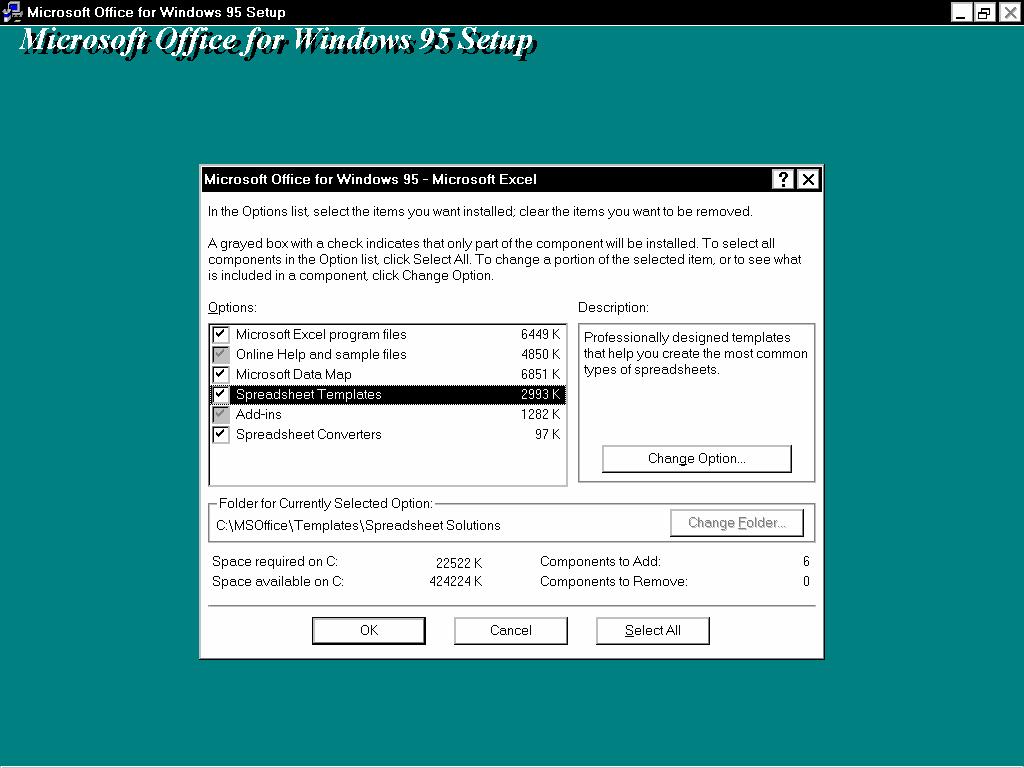The image size is (1024, 768).
Task: Choose Select All components
Action: (x=652, y=630)
